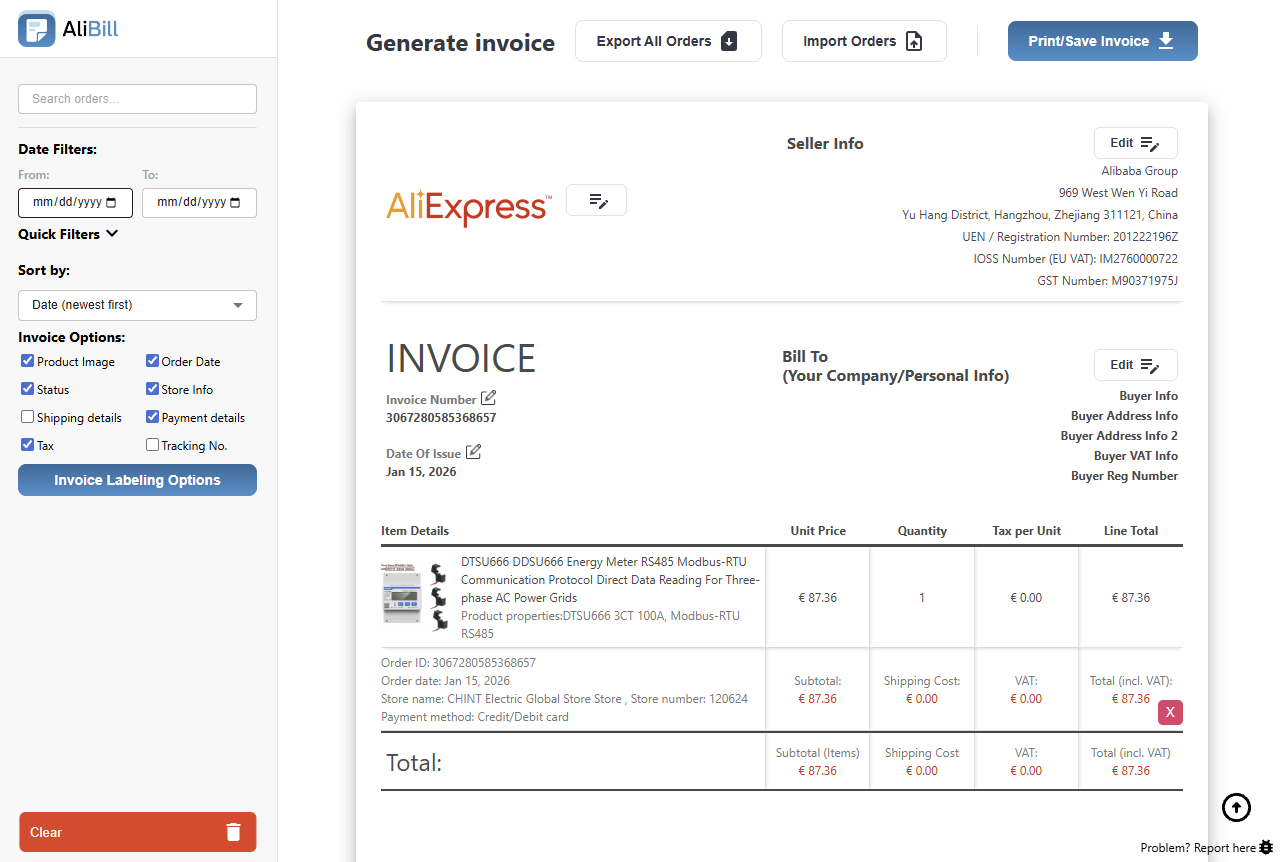The width and height of the screenshot is (1280, 862).
Task: Remove the order using the red X icon
Action: (x=1170, y=712)
